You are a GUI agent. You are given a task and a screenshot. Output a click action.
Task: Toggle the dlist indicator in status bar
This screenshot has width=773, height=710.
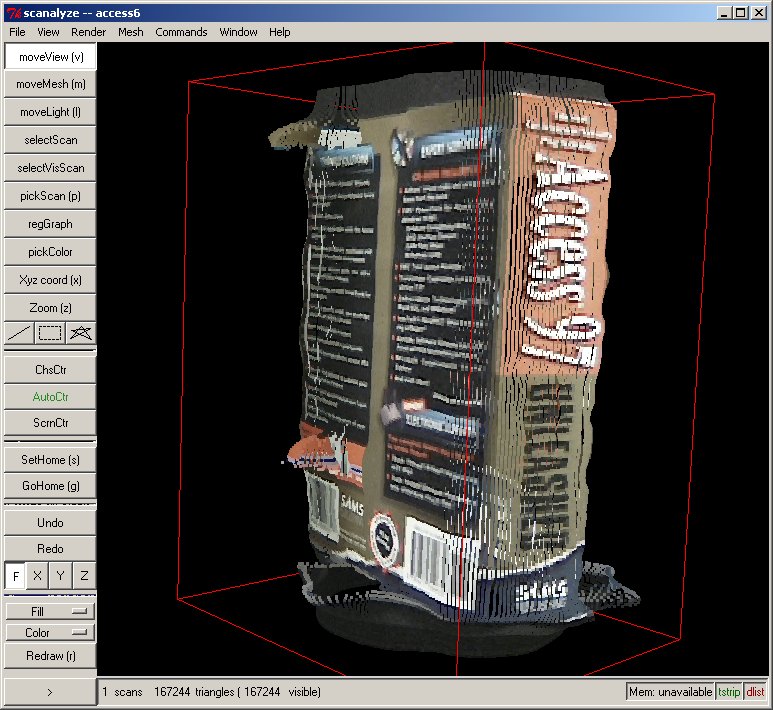point(755,691)
